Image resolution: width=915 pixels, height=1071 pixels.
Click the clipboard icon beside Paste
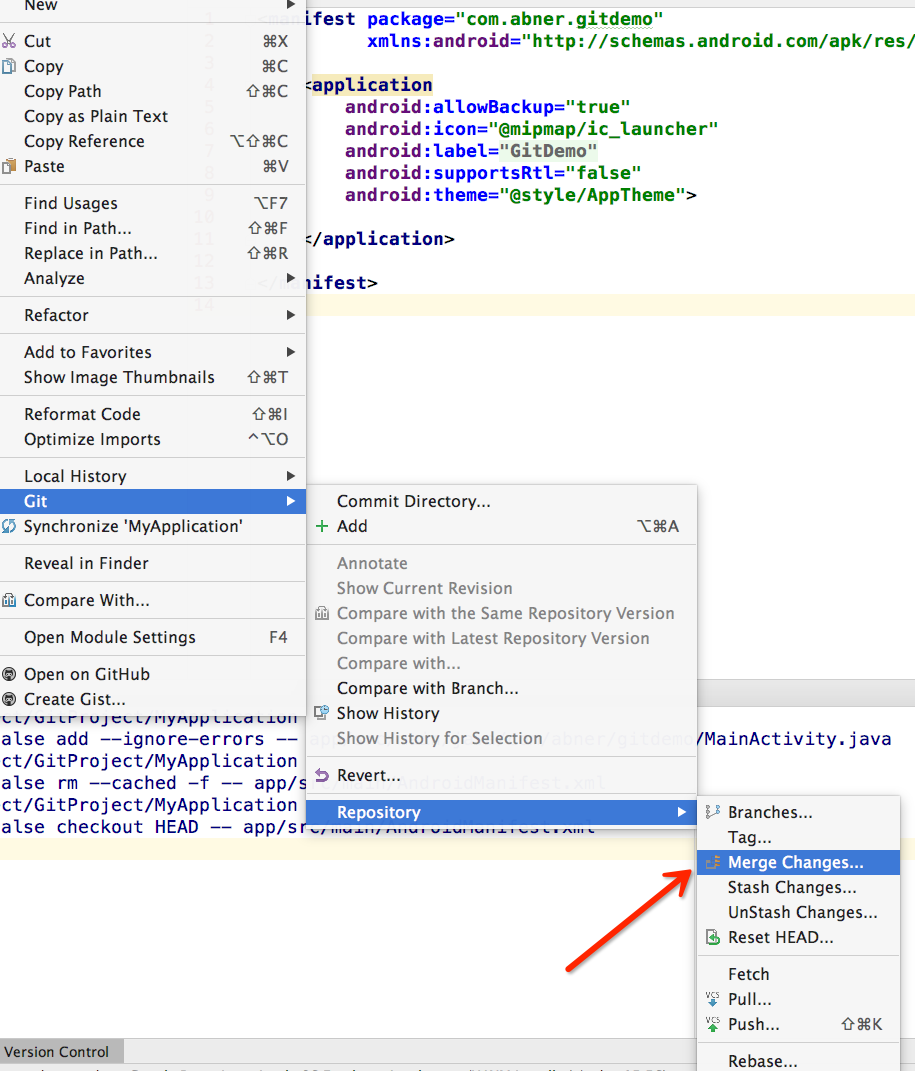[9, 166]
